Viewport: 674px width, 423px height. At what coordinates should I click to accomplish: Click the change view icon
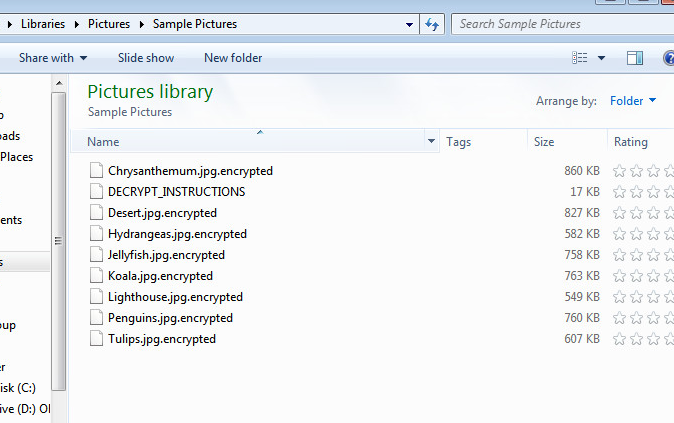(x=580, y=58)
